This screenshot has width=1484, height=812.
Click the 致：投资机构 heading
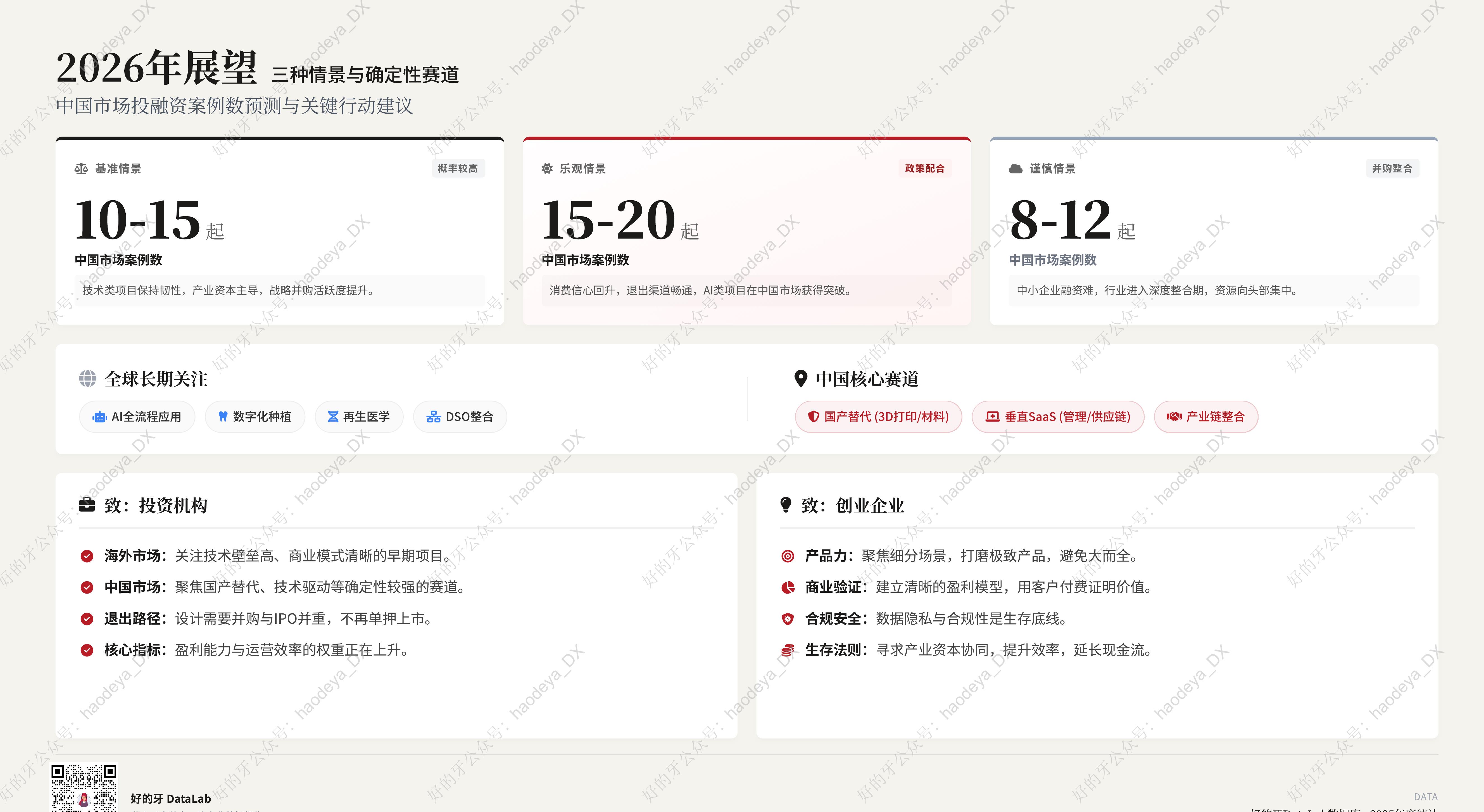[x=156, y=505]
